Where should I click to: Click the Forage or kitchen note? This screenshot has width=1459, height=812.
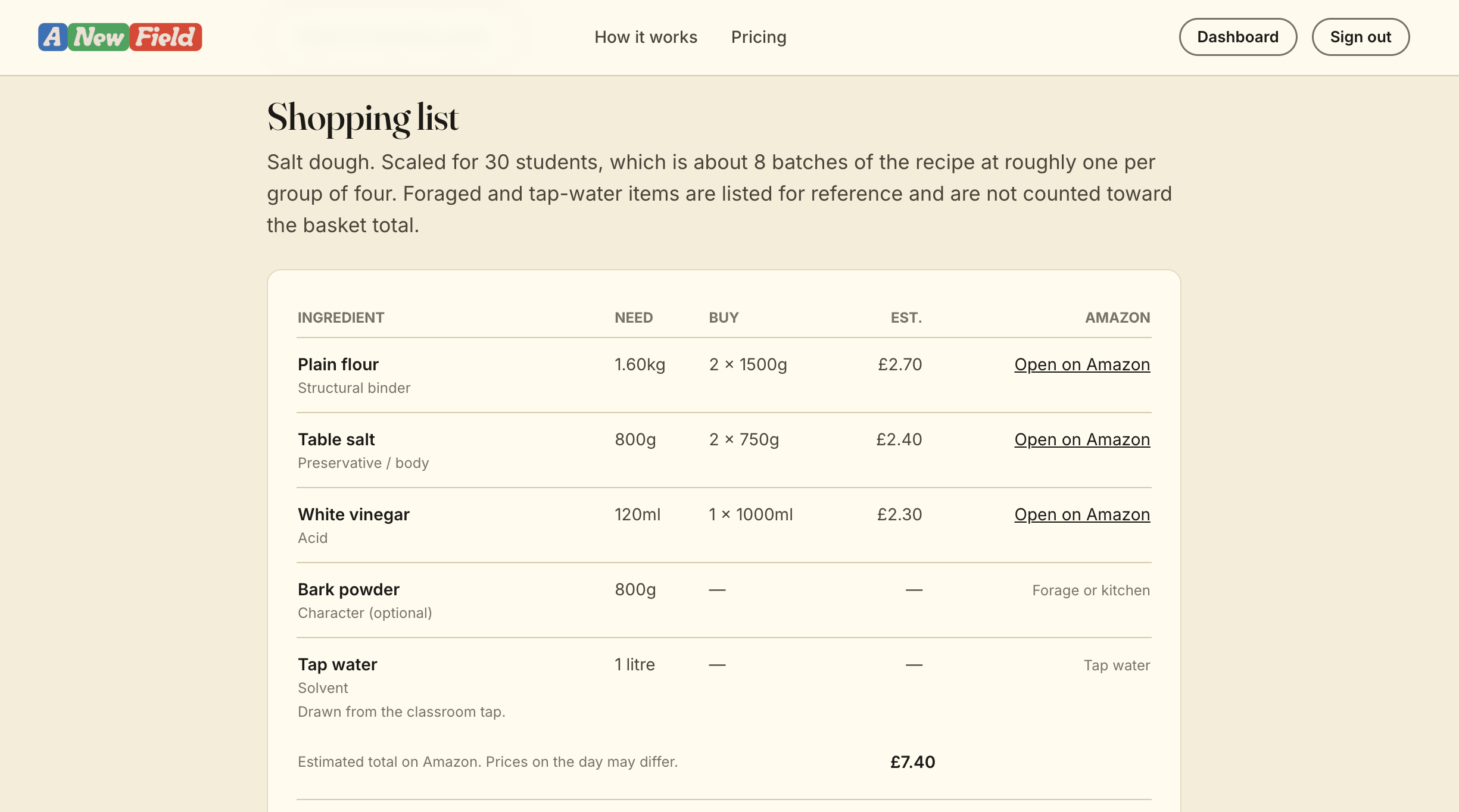(1090, 591)
